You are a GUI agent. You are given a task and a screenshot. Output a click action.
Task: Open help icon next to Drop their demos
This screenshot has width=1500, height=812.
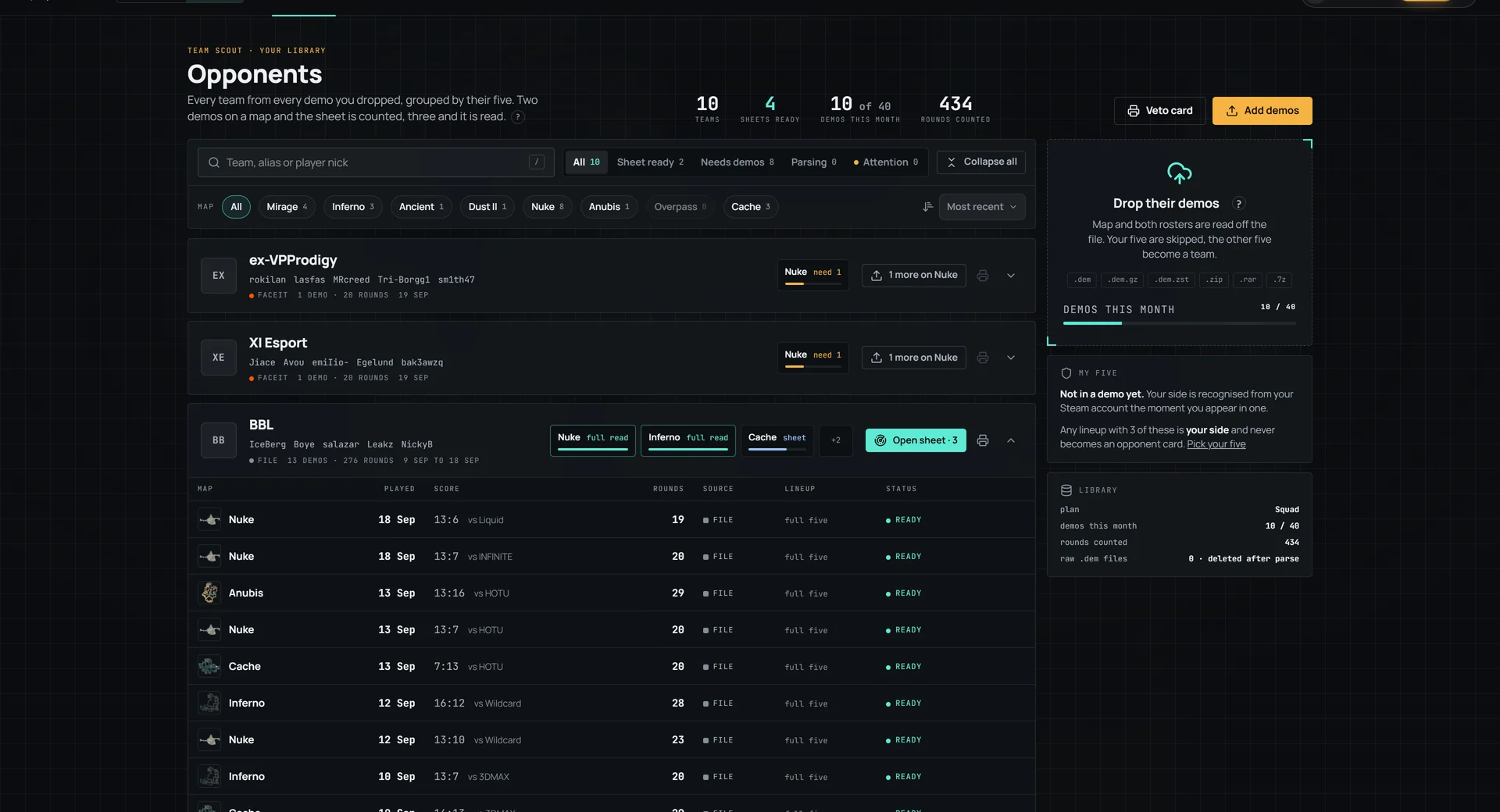(1238, 204)
